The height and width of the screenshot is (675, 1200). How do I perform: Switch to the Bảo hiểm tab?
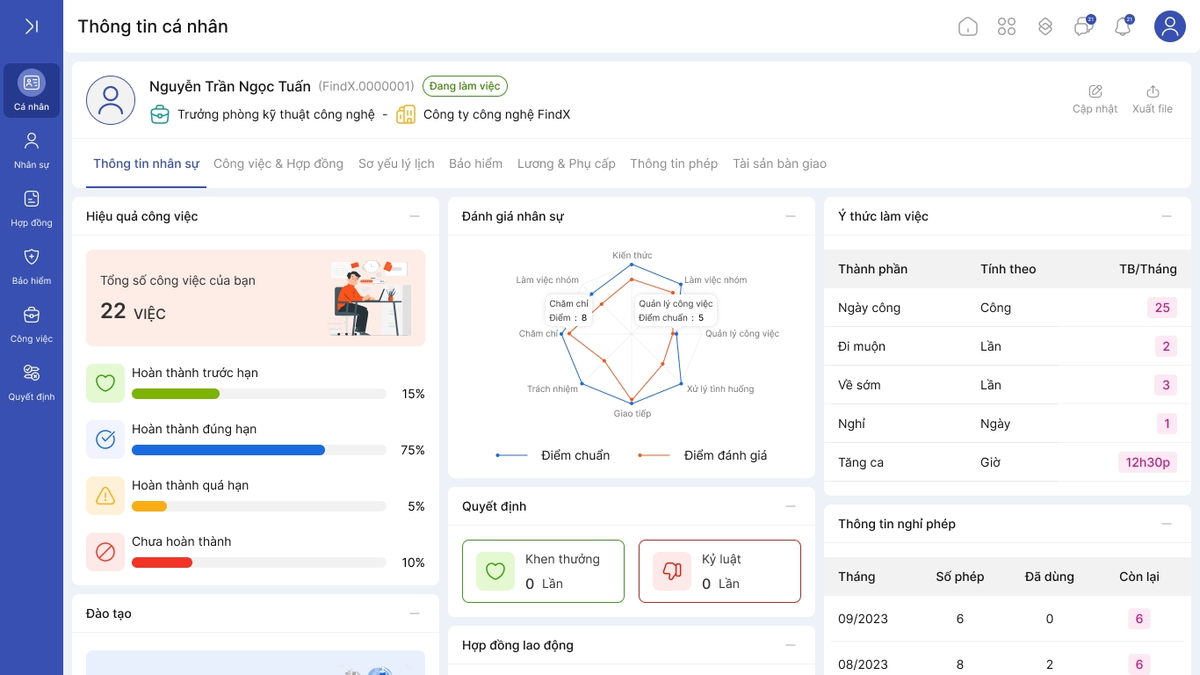pyautogui.click(x=476, y=164)
